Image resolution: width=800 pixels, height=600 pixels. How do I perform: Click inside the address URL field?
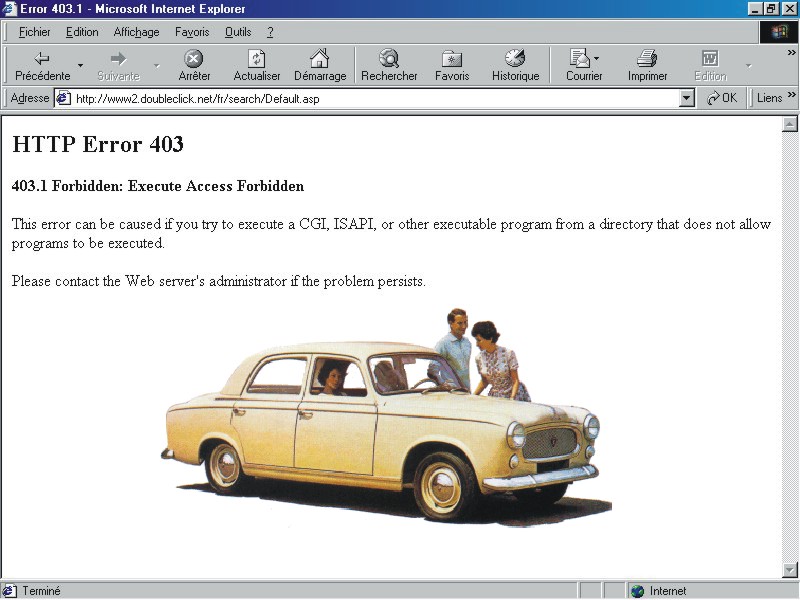(x=370, y=99)
